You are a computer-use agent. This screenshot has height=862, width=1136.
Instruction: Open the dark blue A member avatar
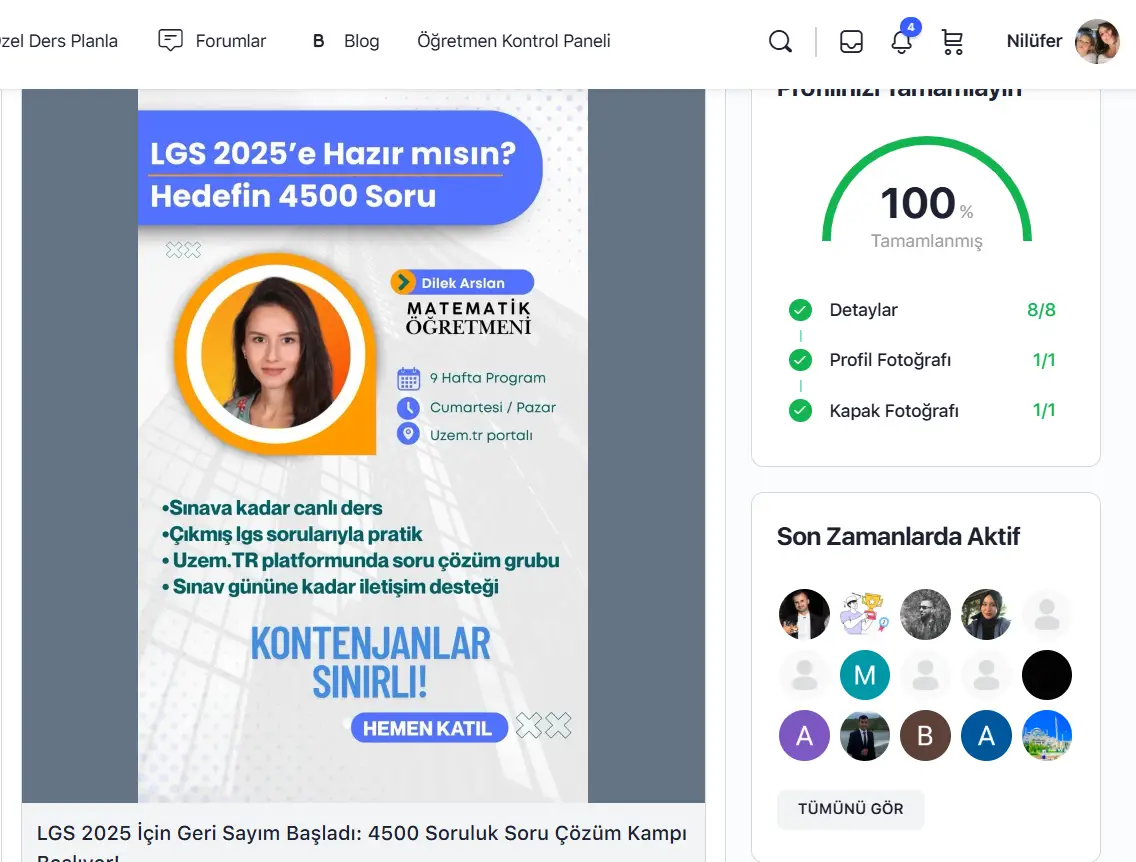[986, 736]
